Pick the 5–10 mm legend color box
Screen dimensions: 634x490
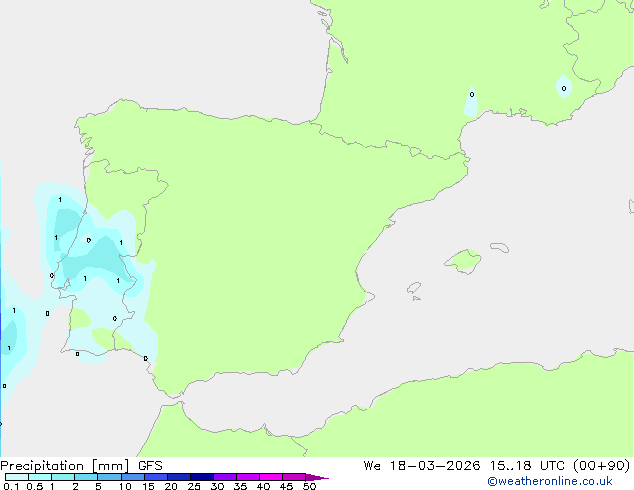tap(109, 477)
